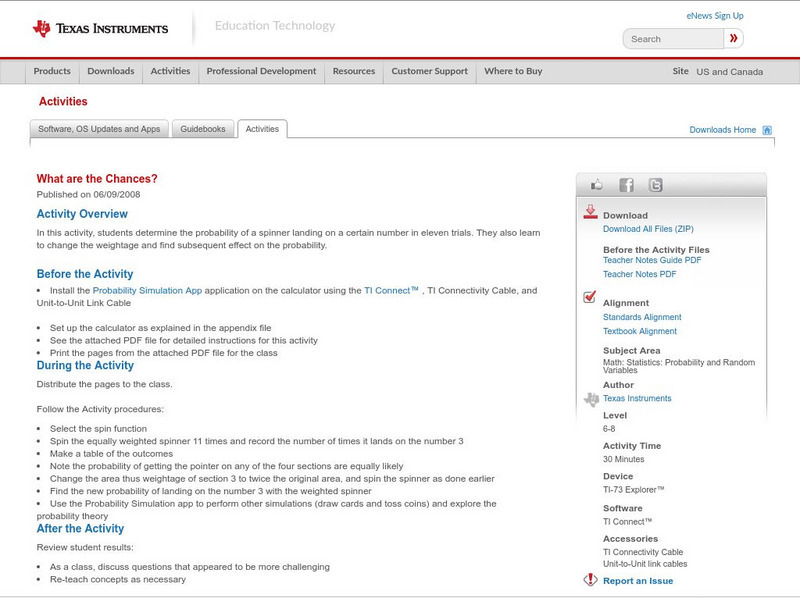Open the Customer Support menu
This screenshot has width=800, height=598.
click(x=430, y=71)
